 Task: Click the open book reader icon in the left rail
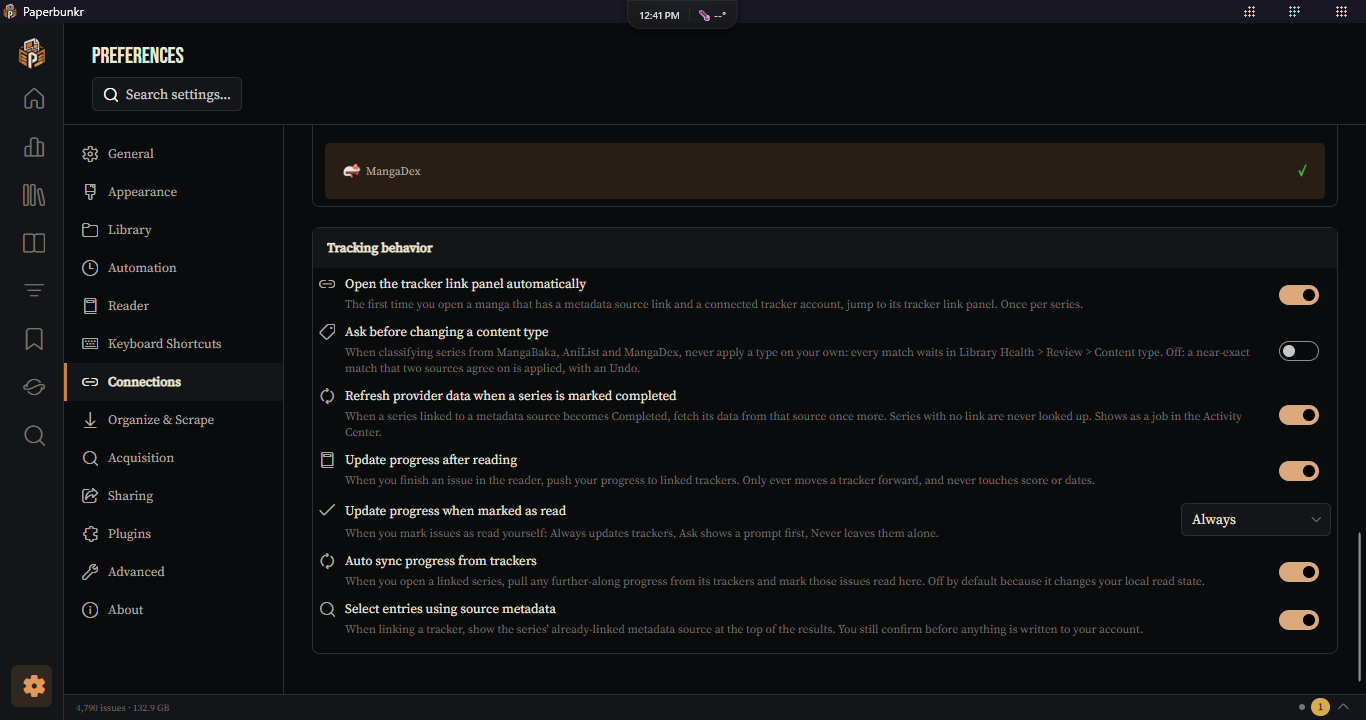click(x=34, y=243)
